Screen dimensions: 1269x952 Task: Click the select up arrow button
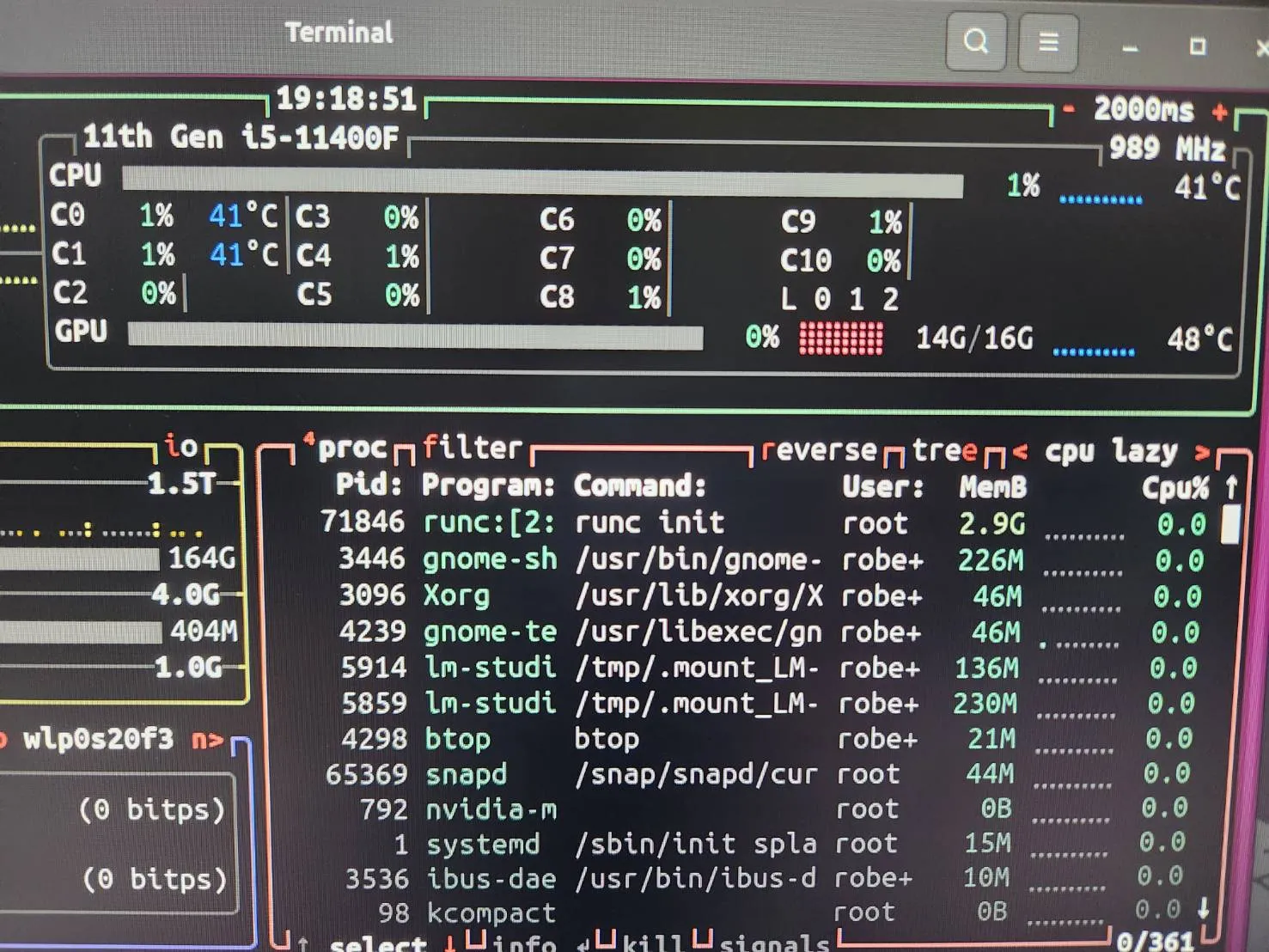pos(302,944)
